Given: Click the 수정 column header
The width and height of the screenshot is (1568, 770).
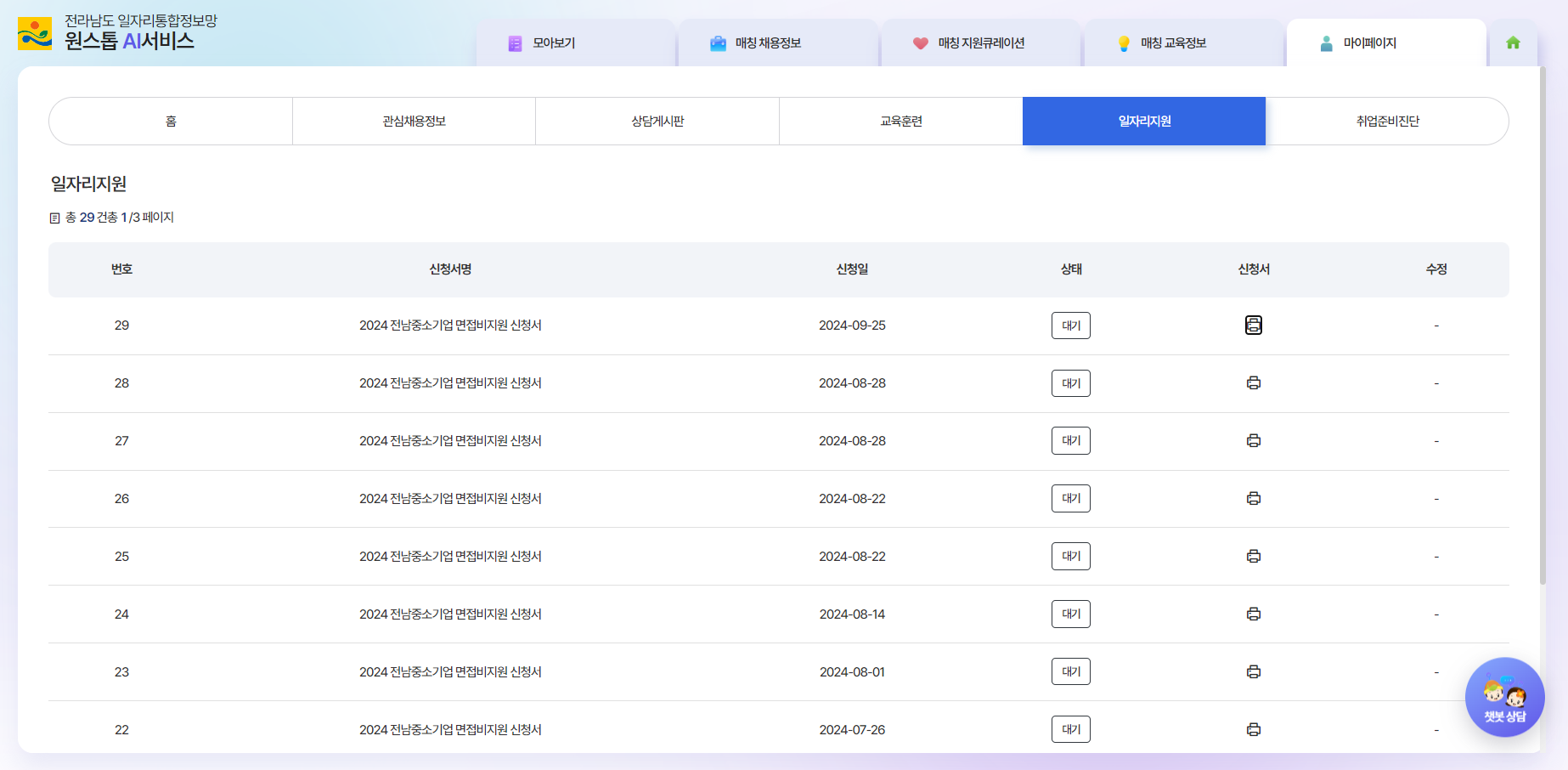Looking at the screenshot, I should click(x=1436, y=269).
